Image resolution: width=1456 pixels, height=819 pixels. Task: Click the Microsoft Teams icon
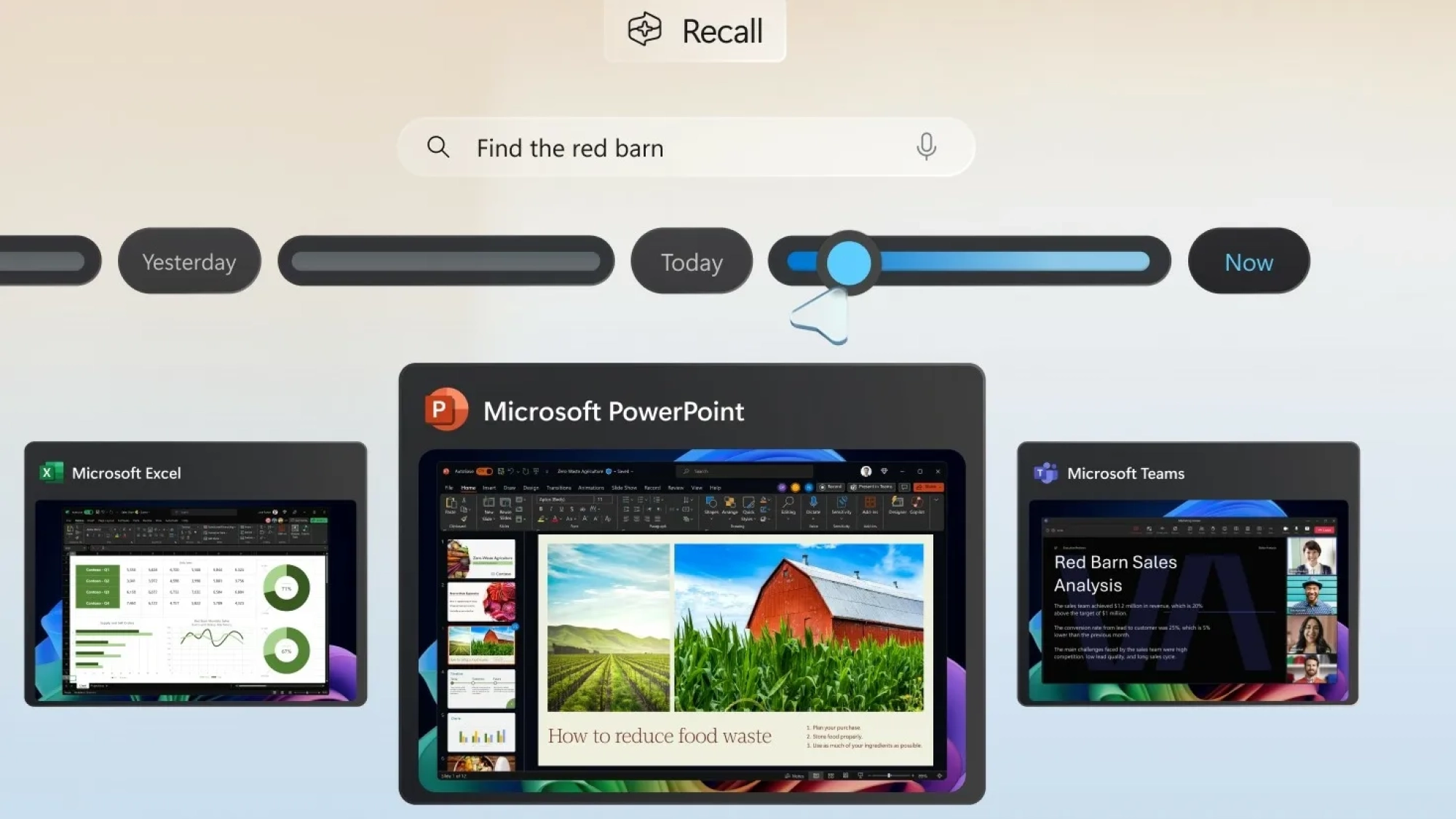(x=1047, y=473)
